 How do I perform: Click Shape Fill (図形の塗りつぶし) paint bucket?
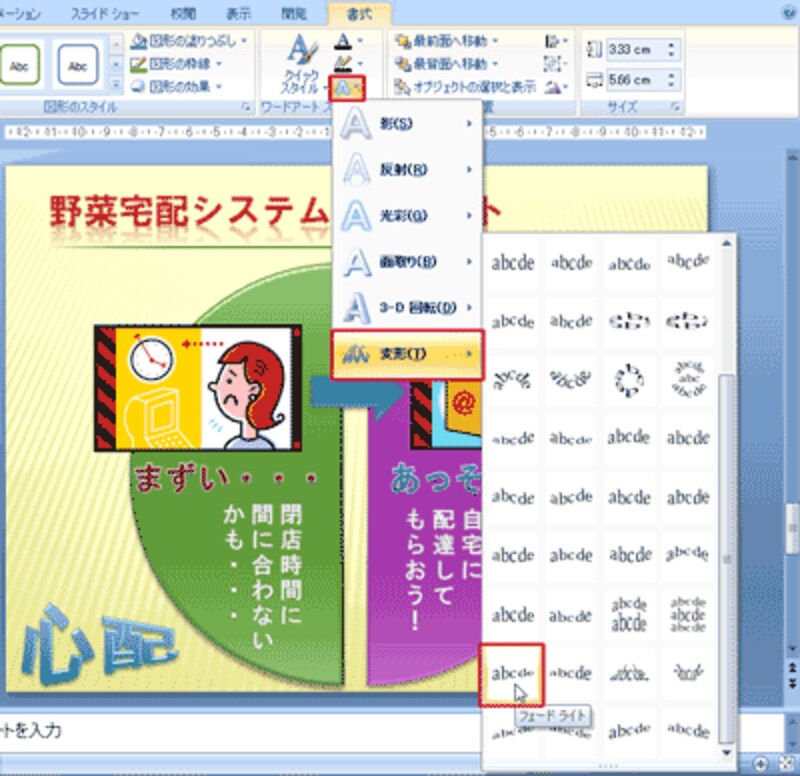pos(139,41)
